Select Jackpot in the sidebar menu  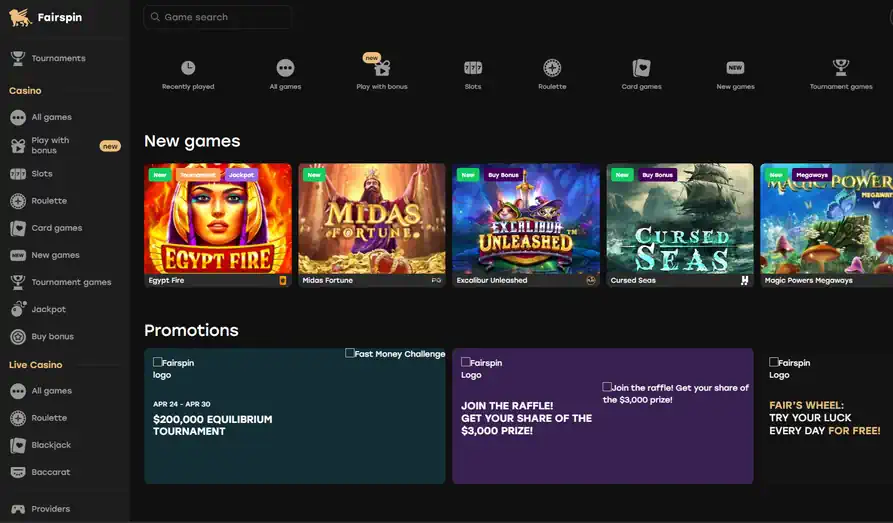pos(48,309)
